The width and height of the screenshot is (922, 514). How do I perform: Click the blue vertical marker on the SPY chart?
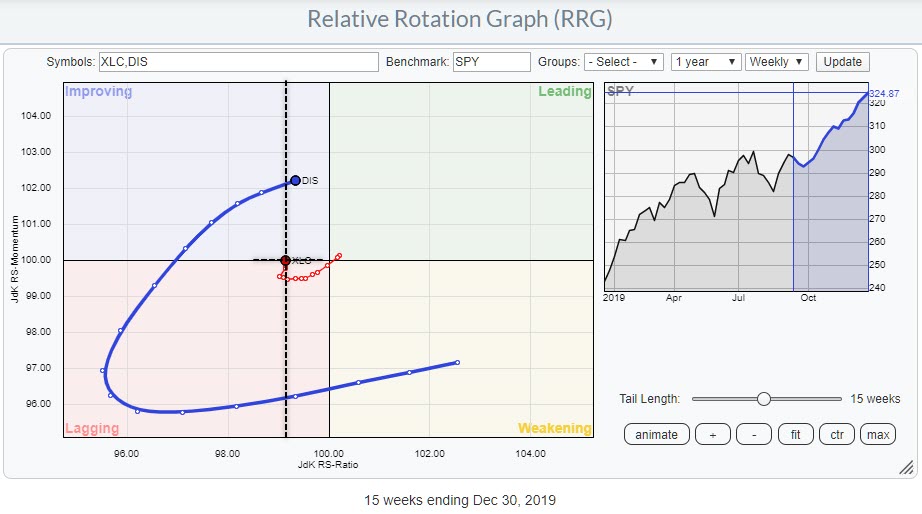tap(793, 200)
